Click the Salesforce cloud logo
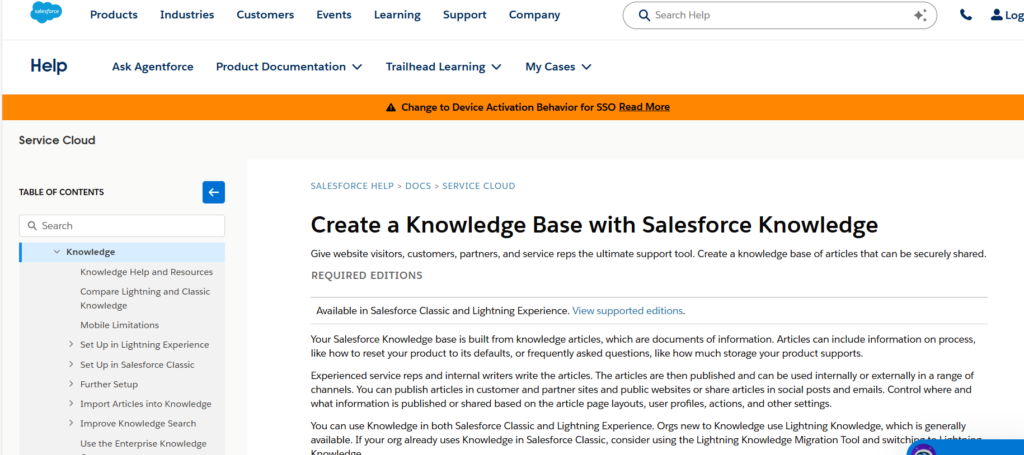 (x=47, y=14)
